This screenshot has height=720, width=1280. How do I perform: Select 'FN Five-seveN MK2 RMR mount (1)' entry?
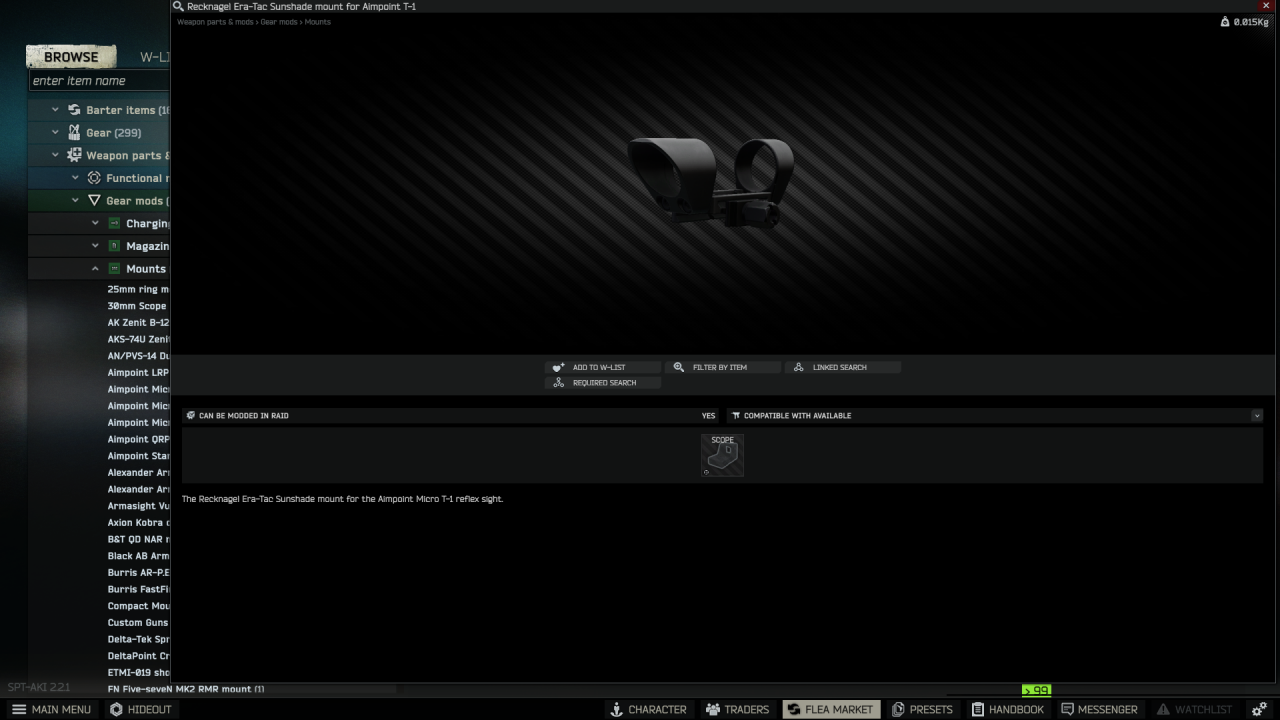pos(186,689)
